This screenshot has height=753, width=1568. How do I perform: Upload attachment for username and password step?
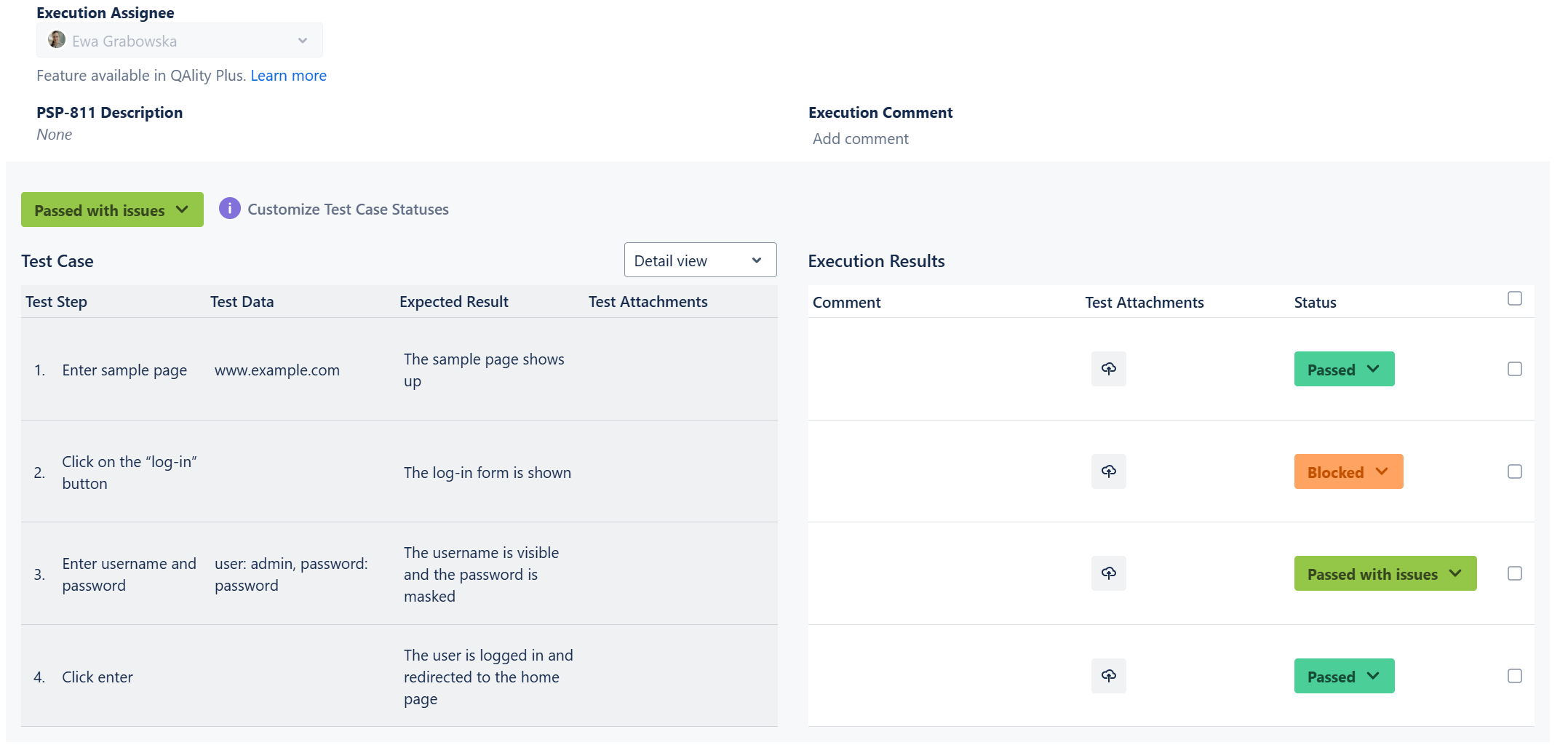1108,573
